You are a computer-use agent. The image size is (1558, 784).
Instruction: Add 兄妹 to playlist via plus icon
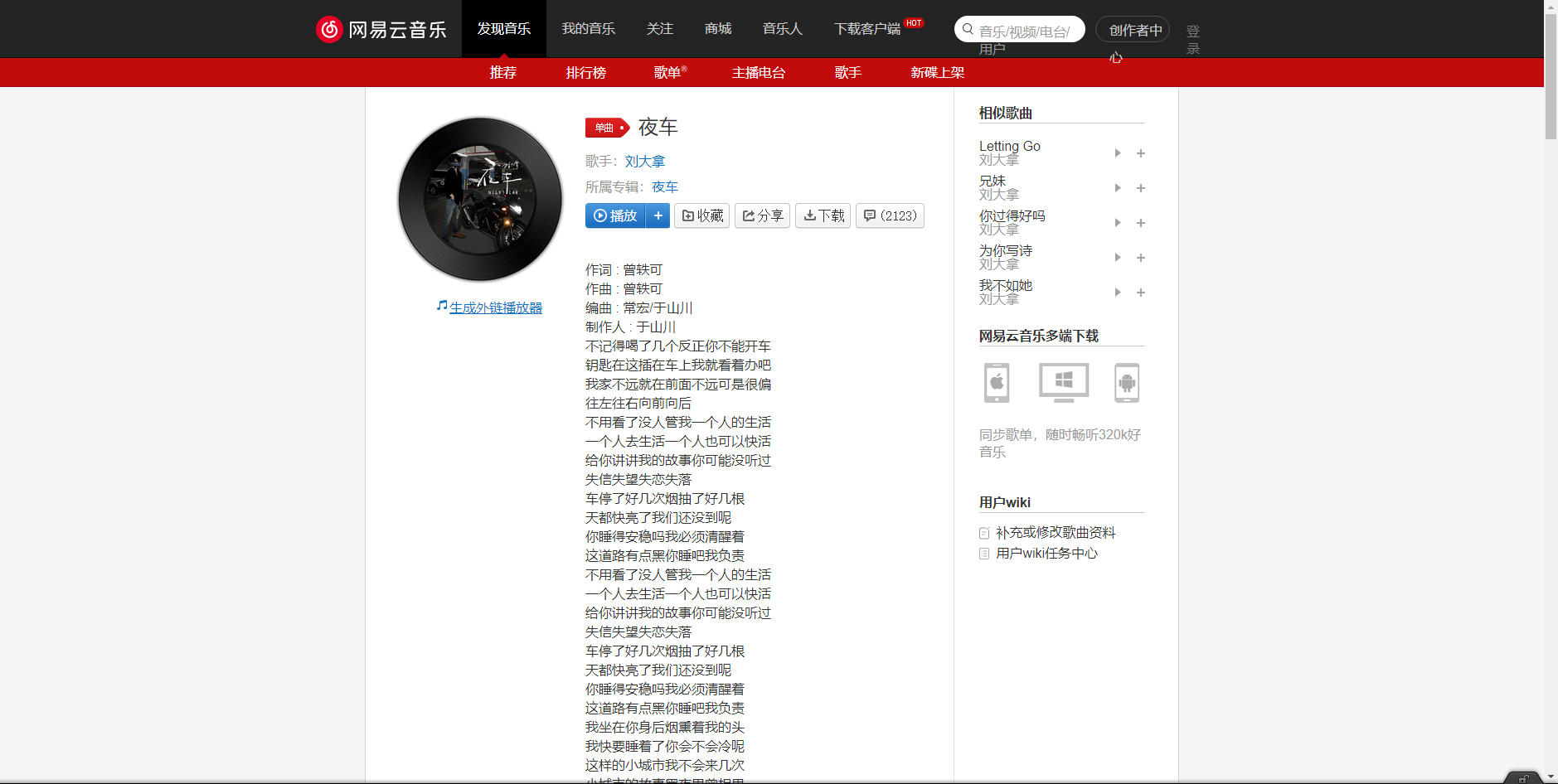tap(1141, 187)
